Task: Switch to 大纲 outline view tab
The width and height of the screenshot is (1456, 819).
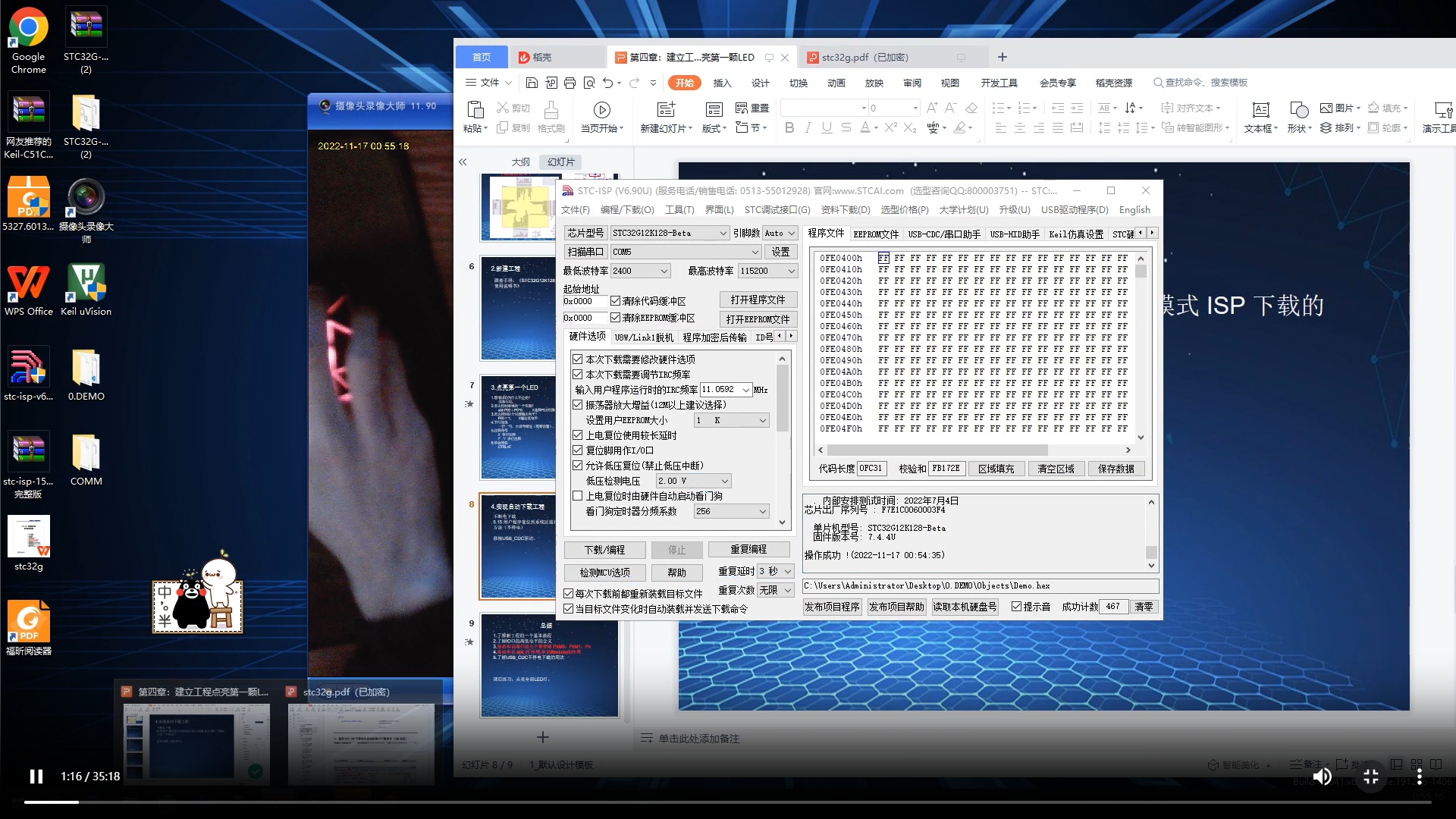Action: 520,162
